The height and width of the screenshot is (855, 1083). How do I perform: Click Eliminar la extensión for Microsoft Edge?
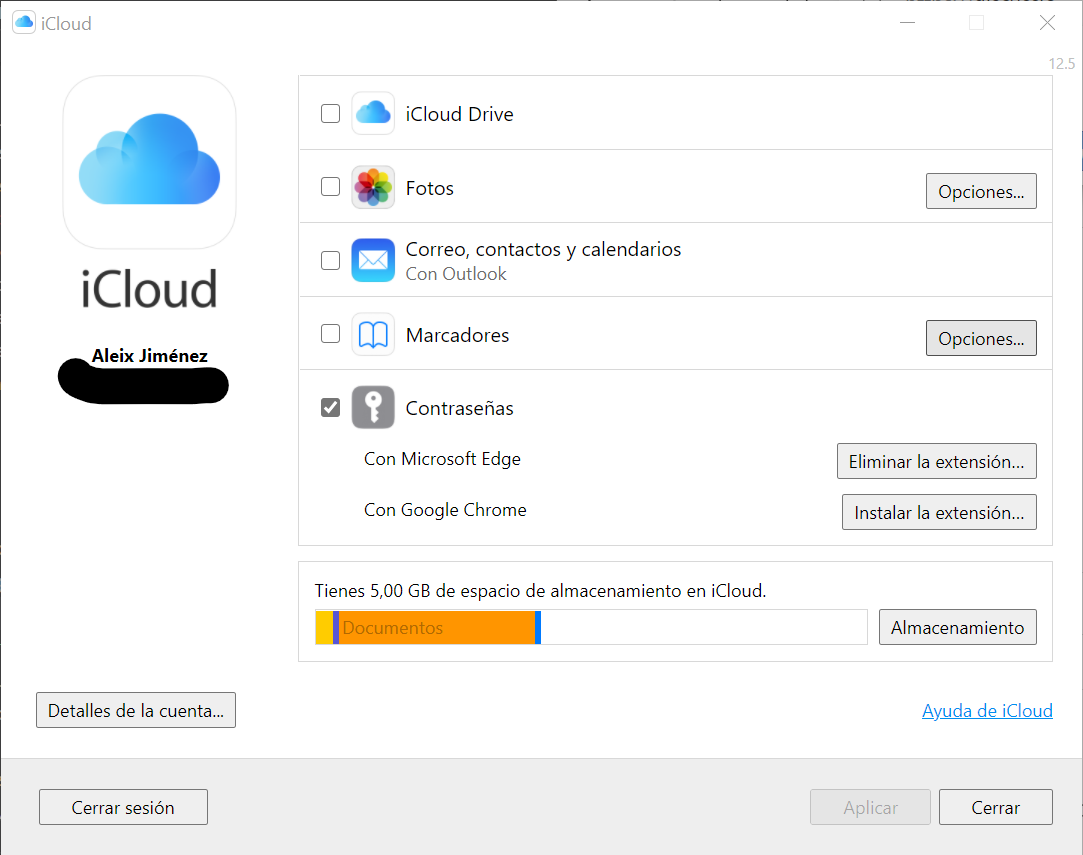click(x=937, y=461)
